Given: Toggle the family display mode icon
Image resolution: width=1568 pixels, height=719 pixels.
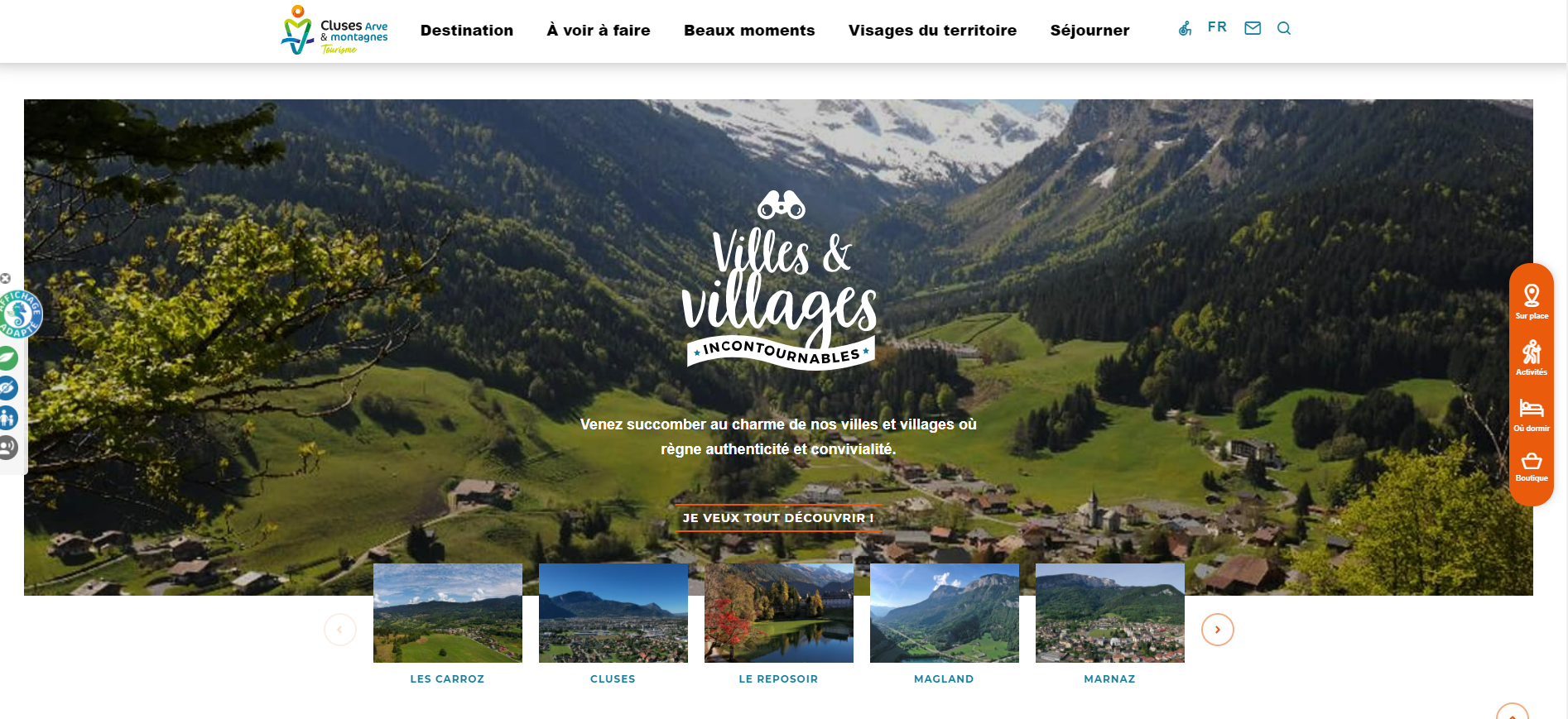Looking at the screenshot, I should 7,418.
